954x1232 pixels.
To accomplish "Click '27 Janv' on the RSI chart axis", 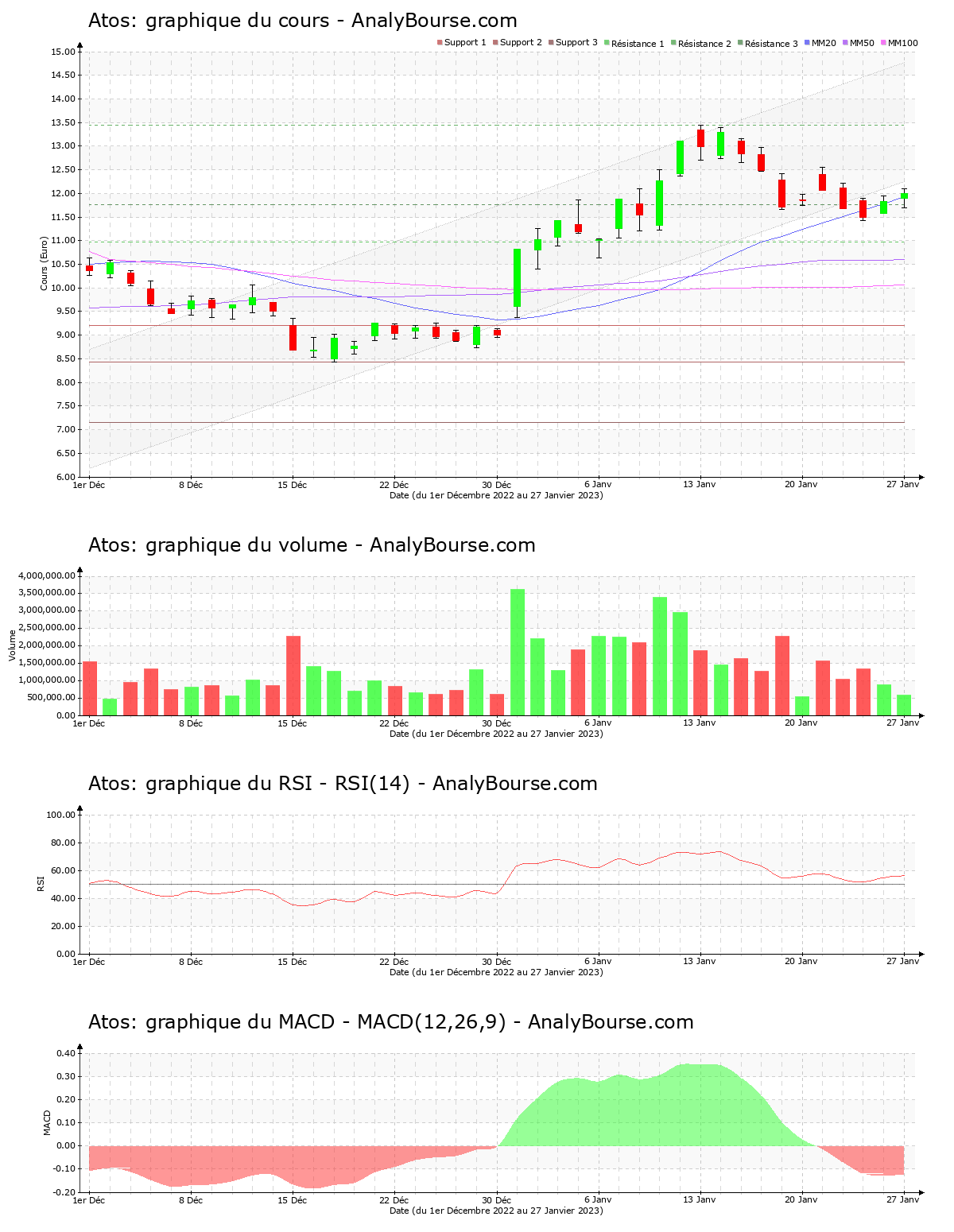I will pyautogui.click(x=903, y=961).
